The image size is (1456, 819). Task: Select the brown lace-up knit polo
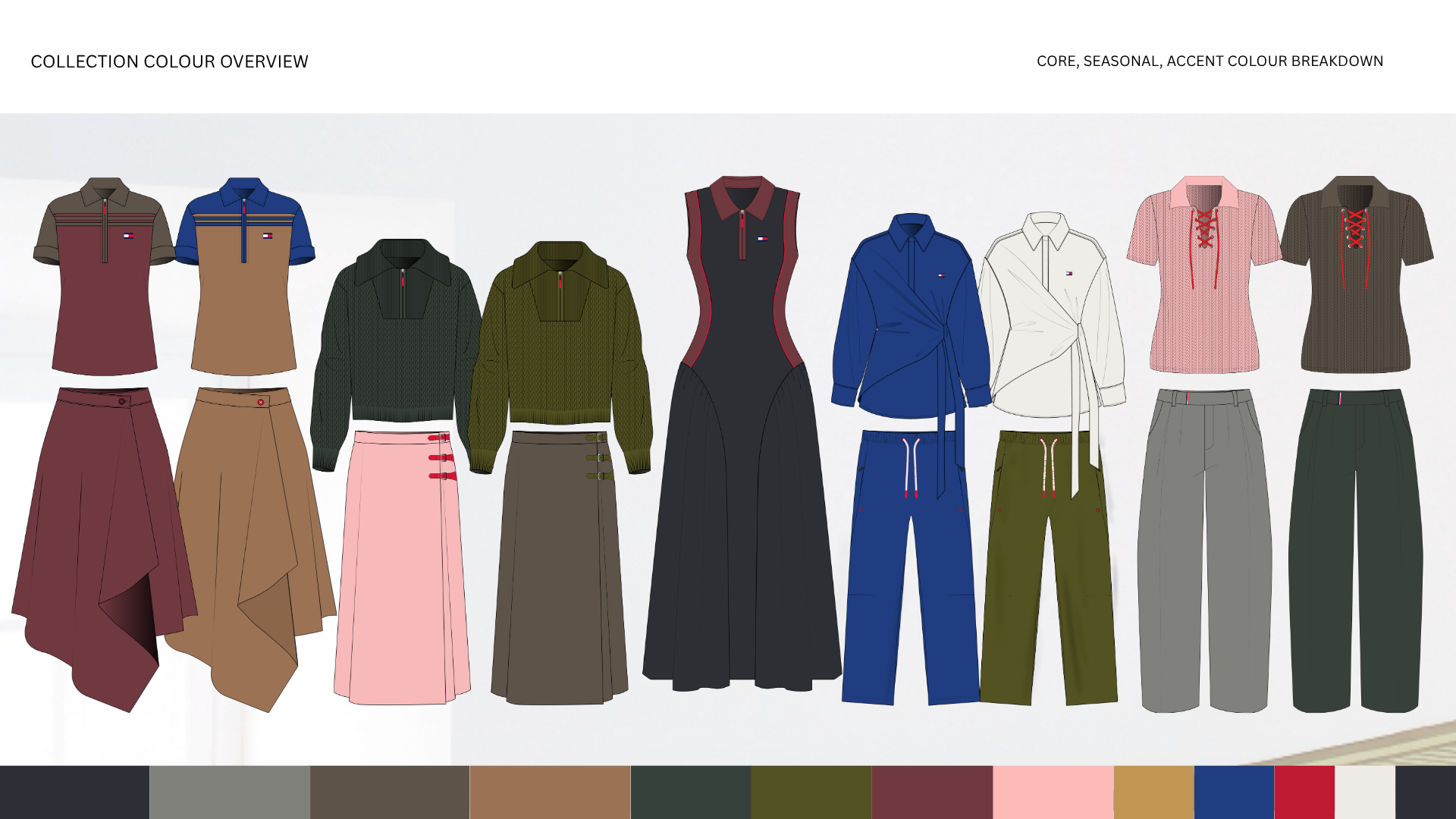[x=1356, y=275]
